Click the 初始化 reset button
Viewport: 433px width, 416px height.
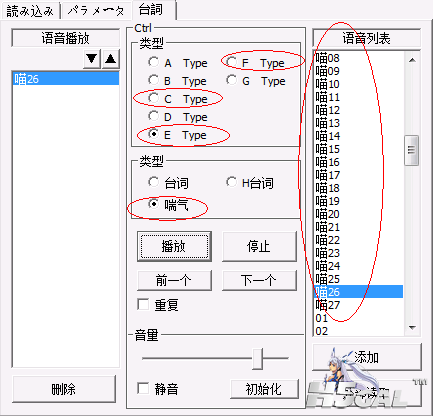(264, 389)
